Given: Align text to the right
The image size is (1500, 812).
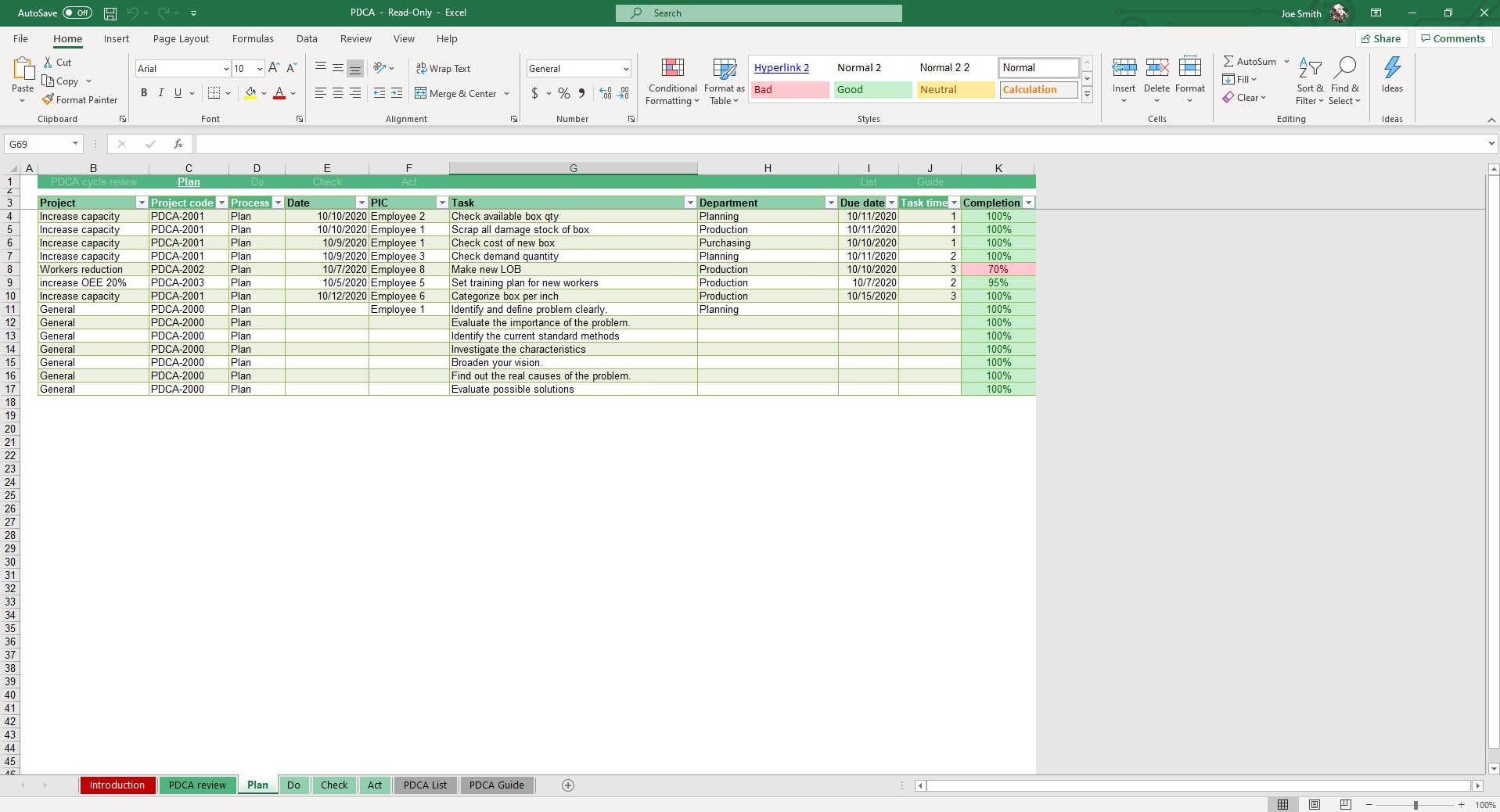Looking at the screenshot, I should click(x=355, y=93).
